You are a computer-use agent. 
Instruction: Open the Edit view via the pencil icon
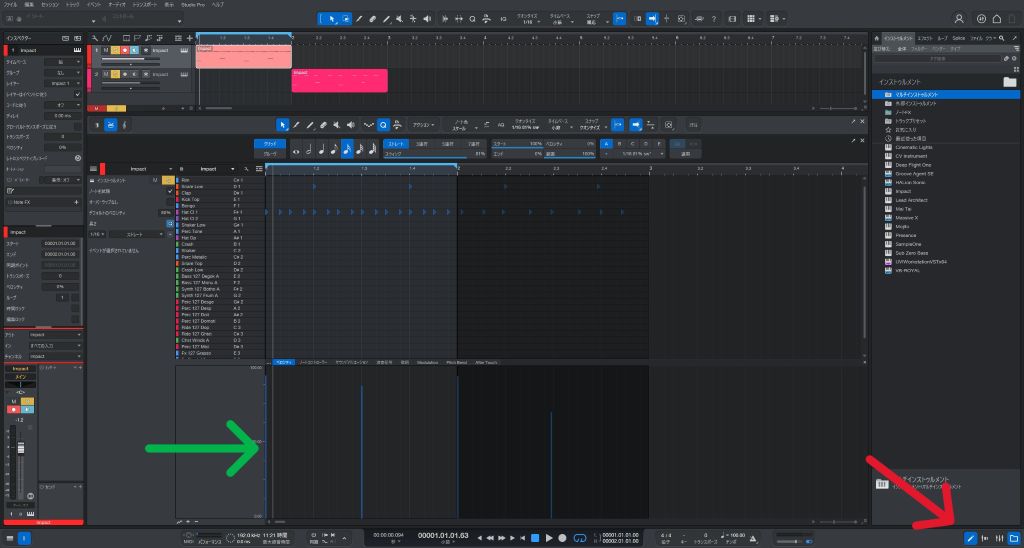[969, 538]
